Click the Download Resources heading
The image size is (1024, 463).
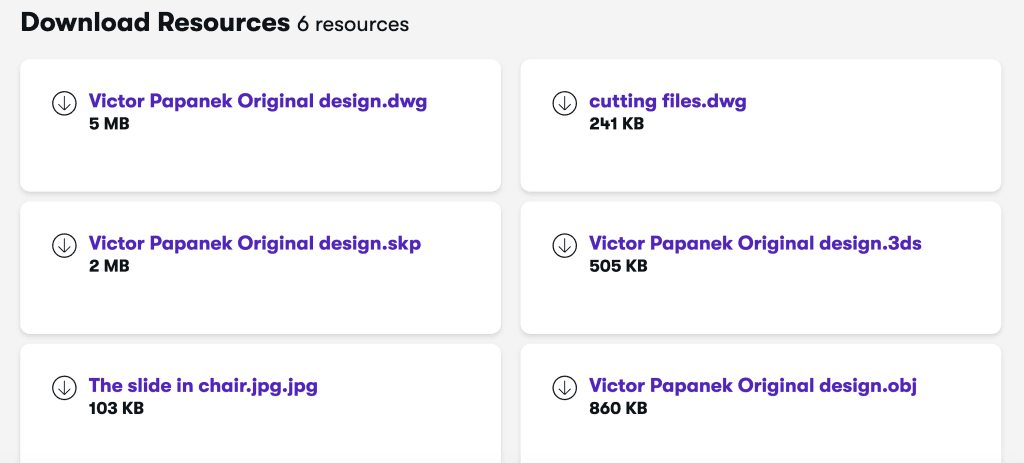[x=154, y=23]
